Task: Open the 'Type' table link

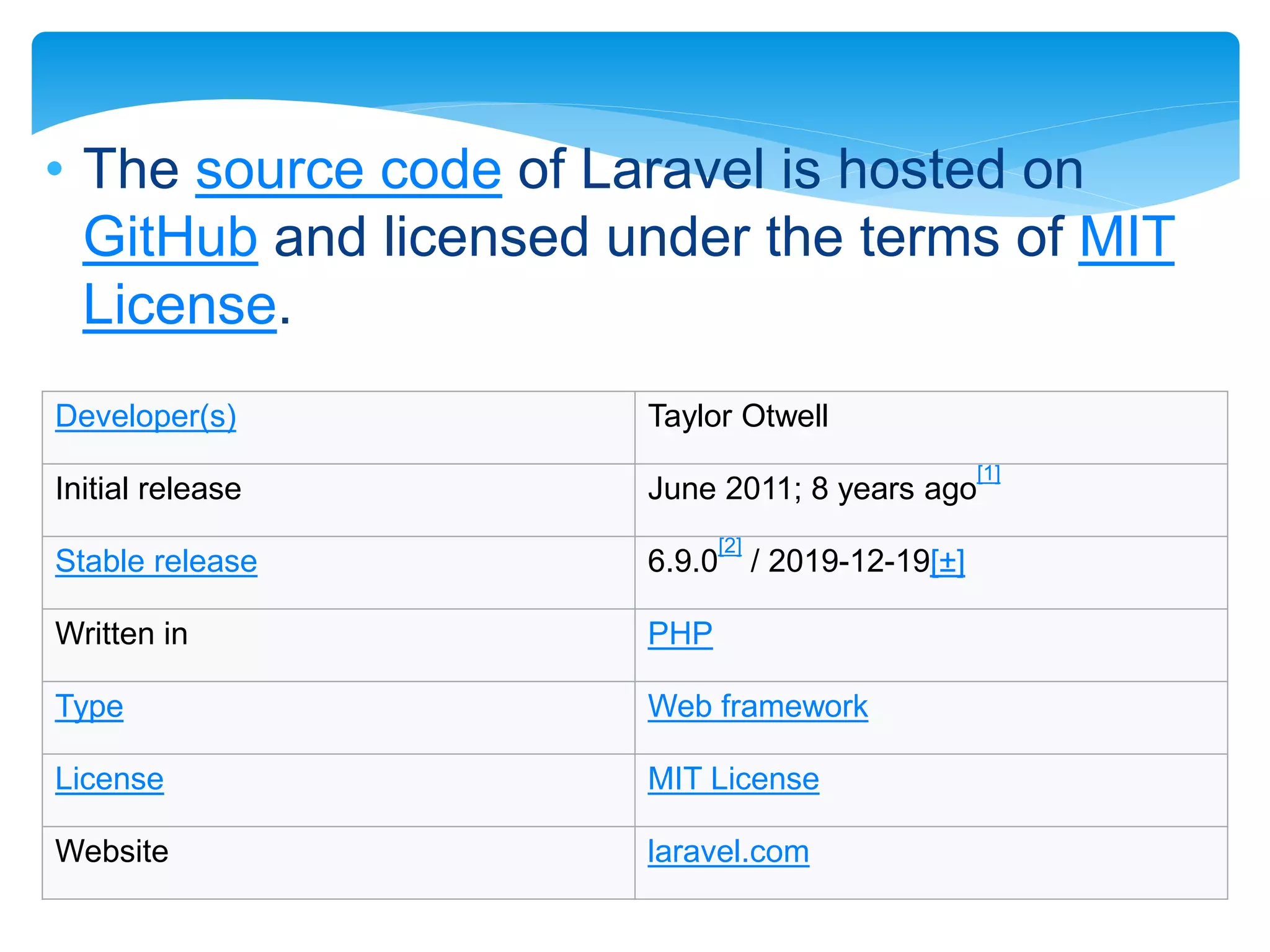Action: click(x=89, y=707)
